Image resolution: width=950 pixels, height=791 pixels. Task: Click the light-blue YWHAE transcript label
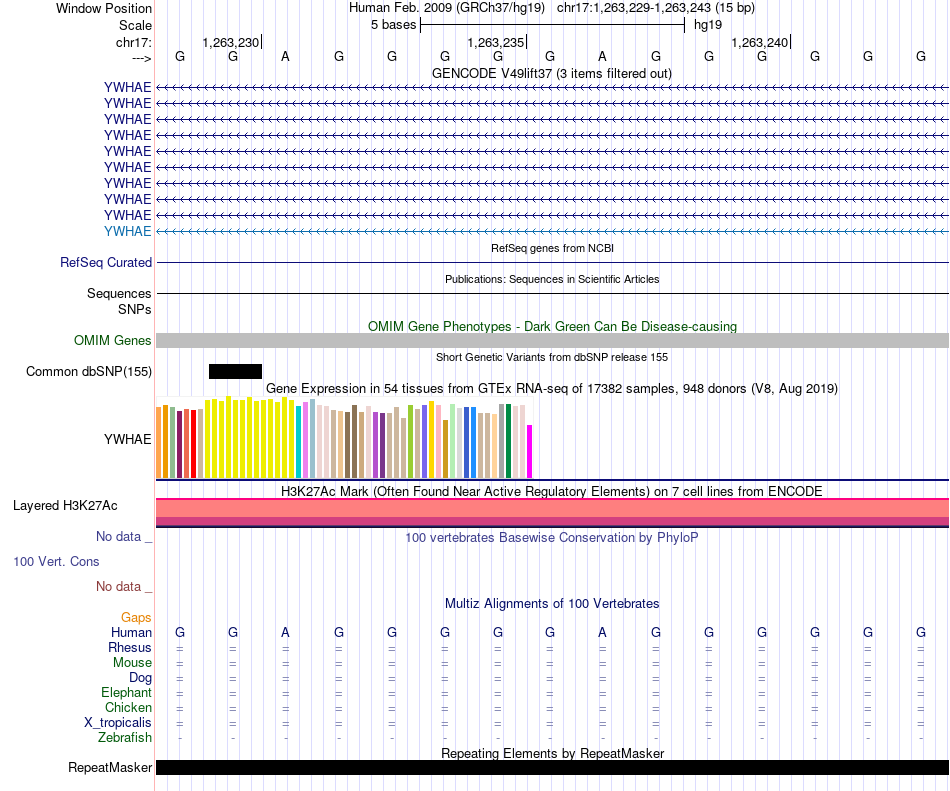127,231
